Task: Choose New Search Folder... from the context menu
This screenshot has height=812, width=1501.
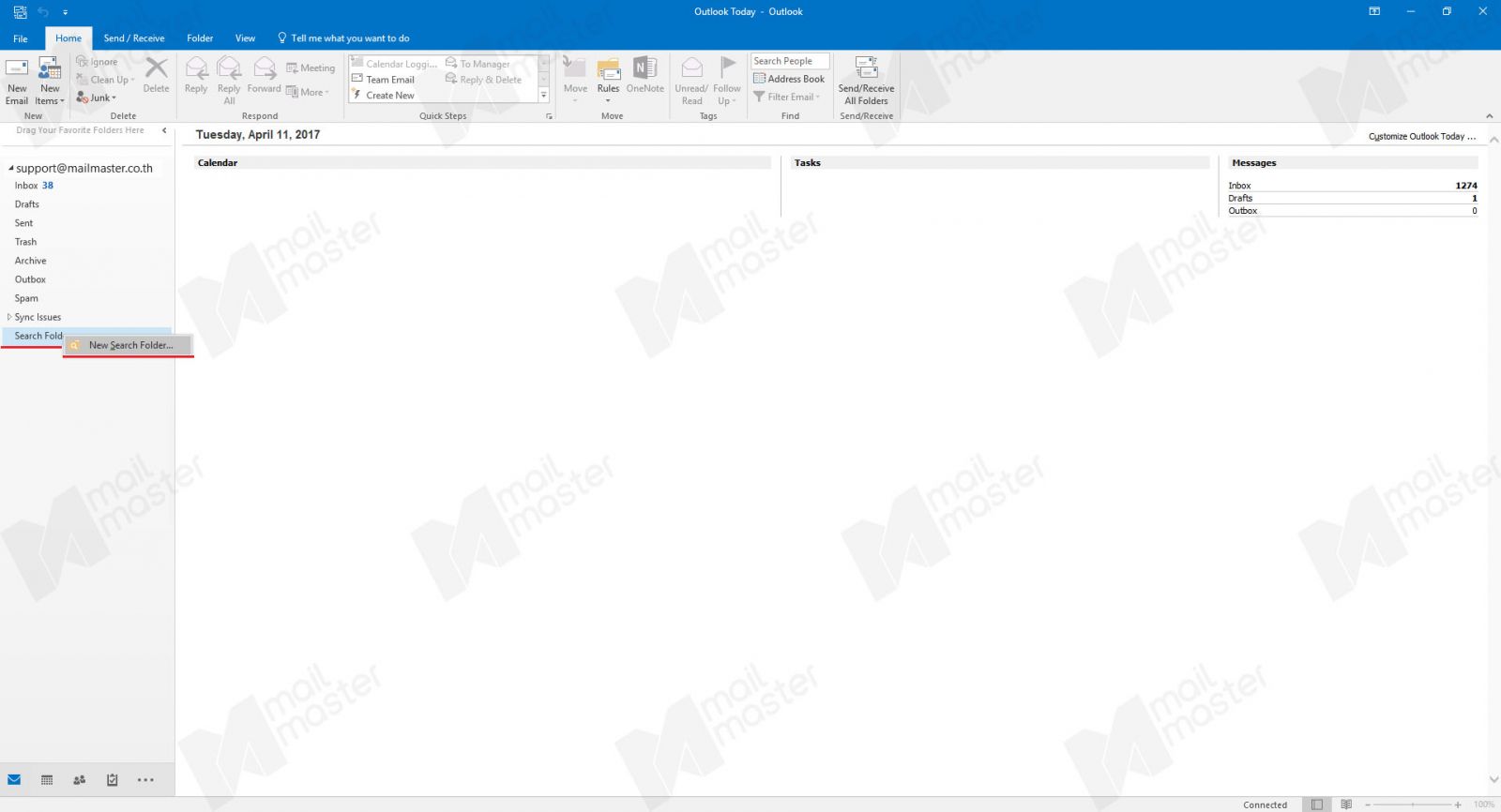Action: tap(128, 345)
